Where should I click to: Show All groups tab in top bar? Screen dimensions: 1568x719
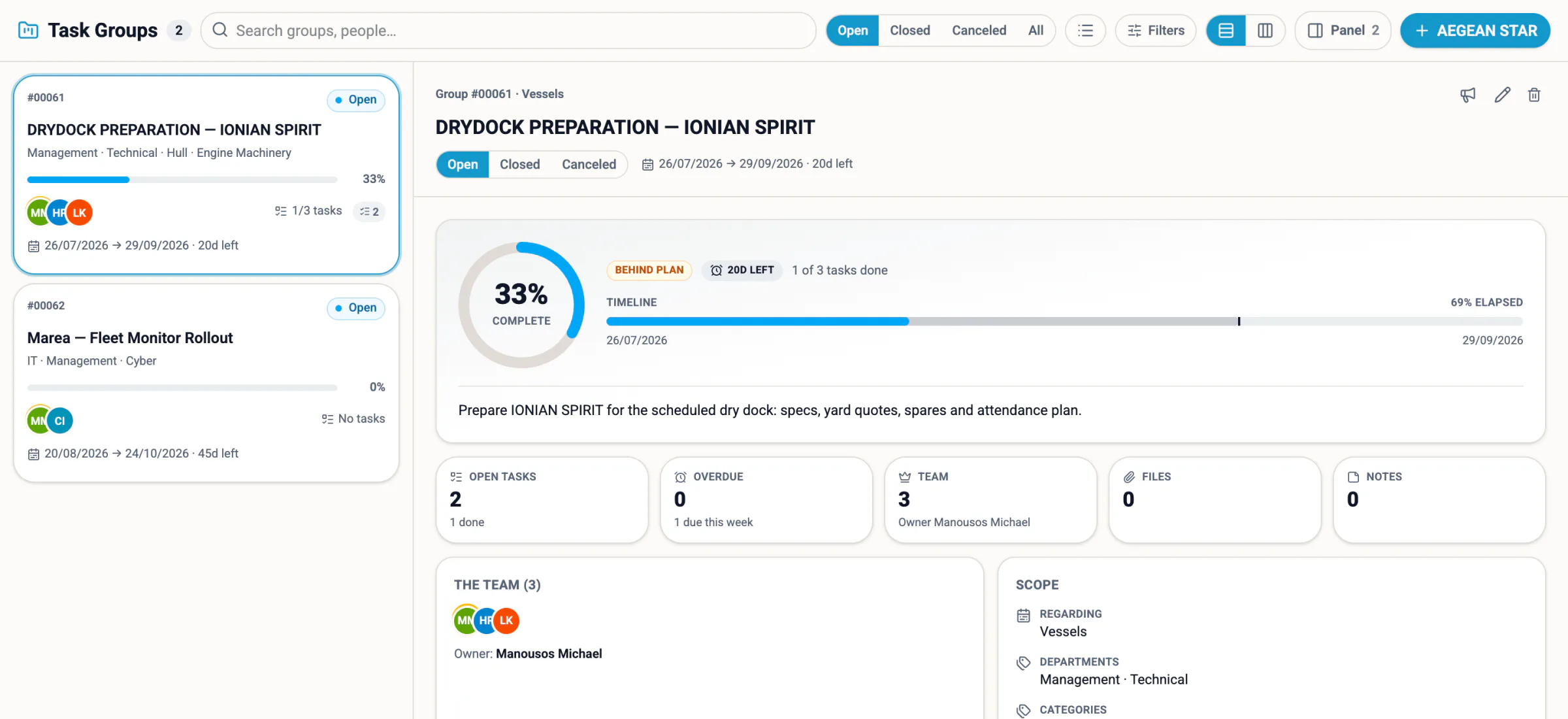coord(1036,31)
